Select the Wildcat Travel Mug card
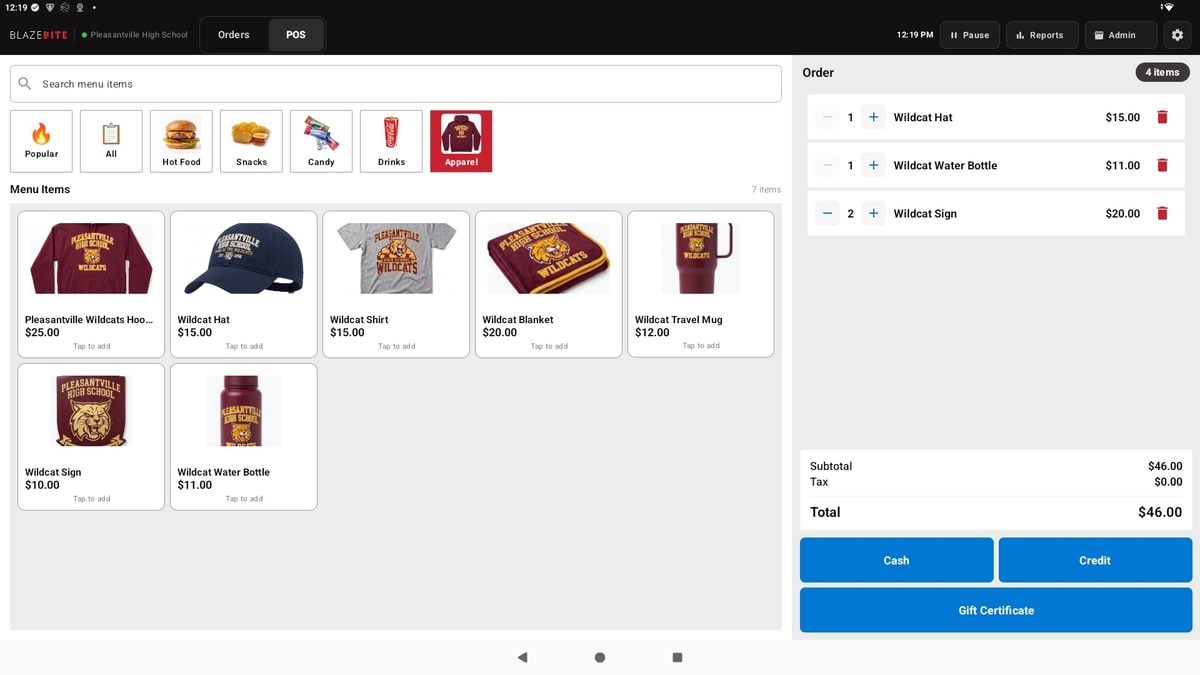The image size is (1200, 675). pyautogui.click(x=701, y=284)
